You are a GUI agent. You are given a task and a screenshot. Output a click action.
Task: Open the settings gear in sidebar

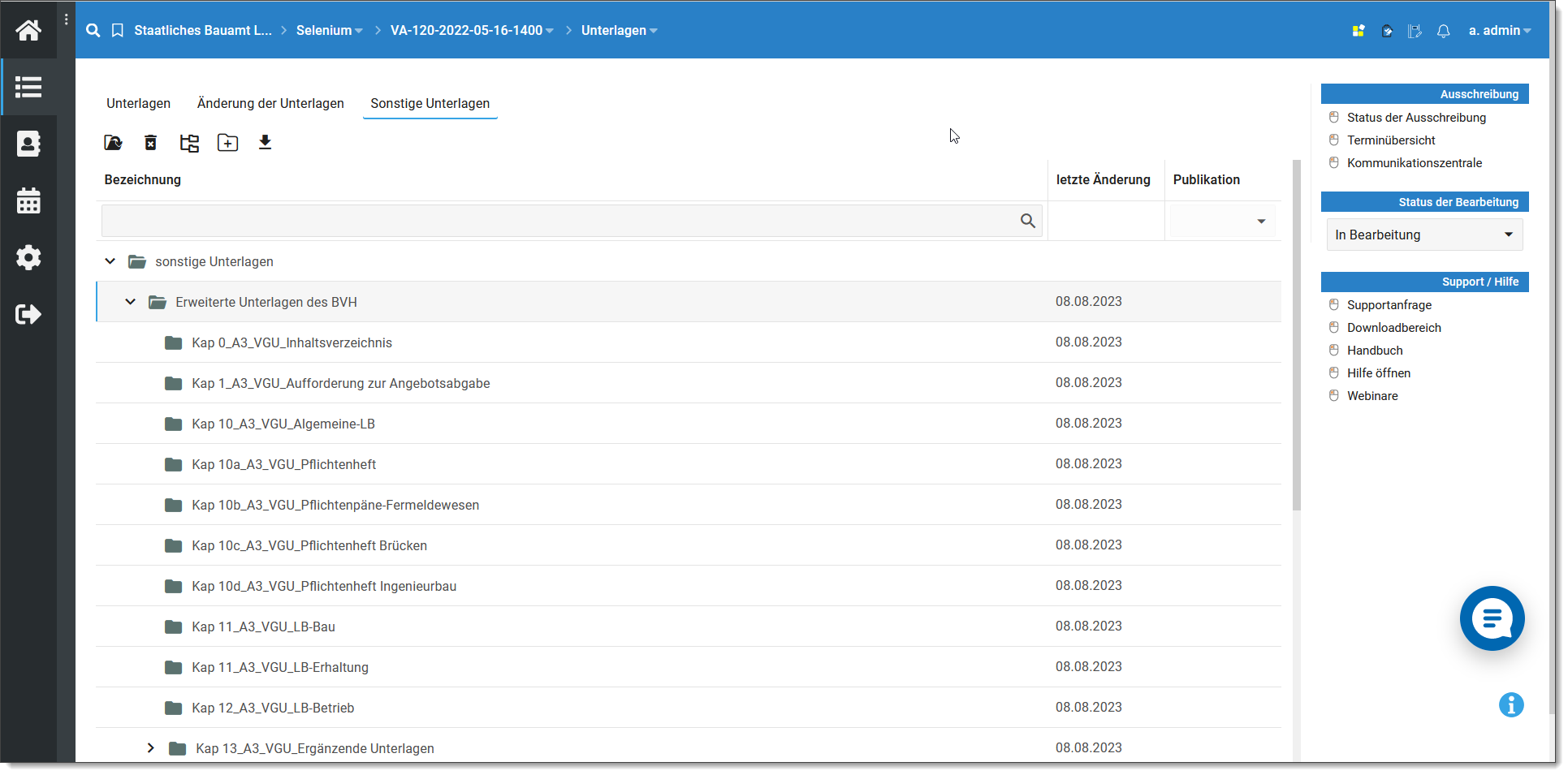click(28, 257)
